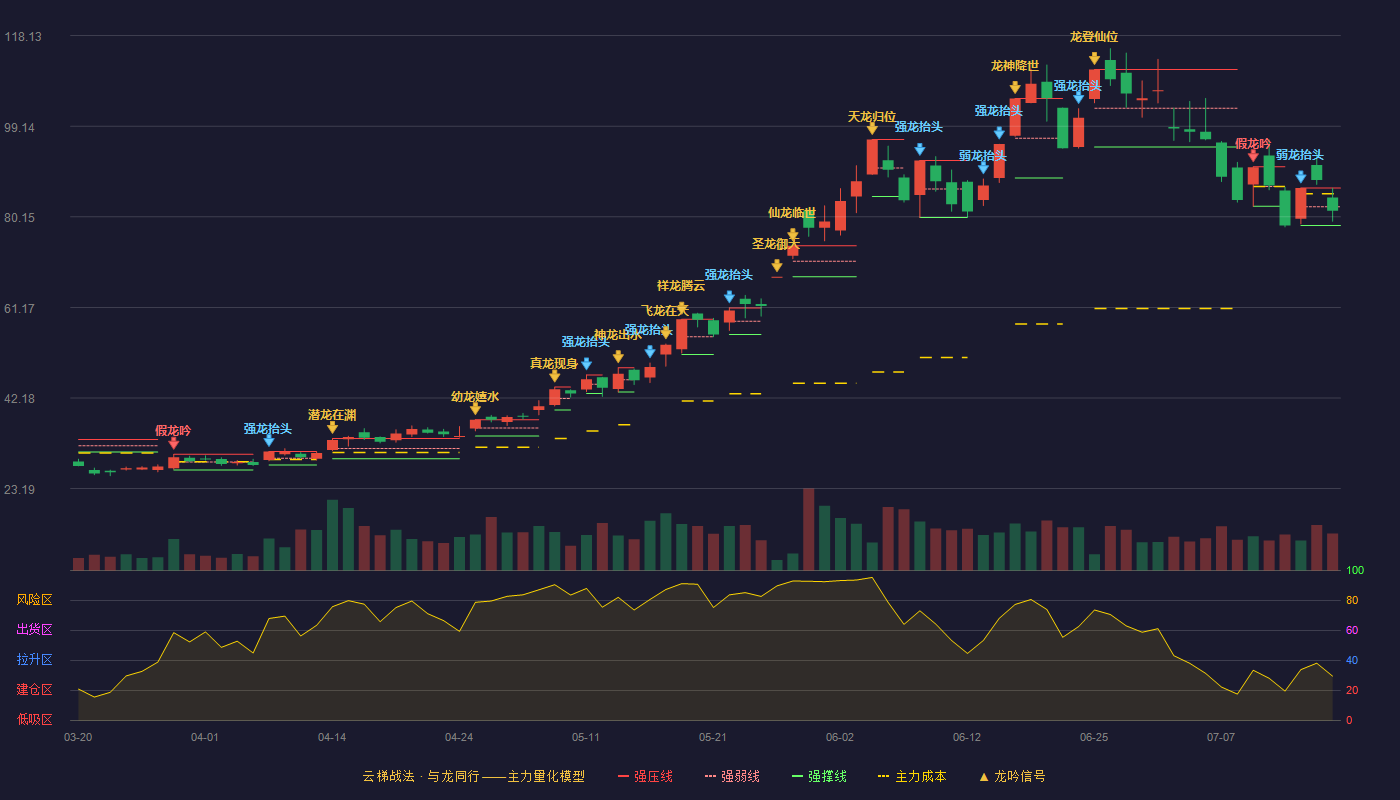This screenshot has width=1400, height=800.
Task: Select the 神龙出水 signal marker
Action: [x=618, y=357]
